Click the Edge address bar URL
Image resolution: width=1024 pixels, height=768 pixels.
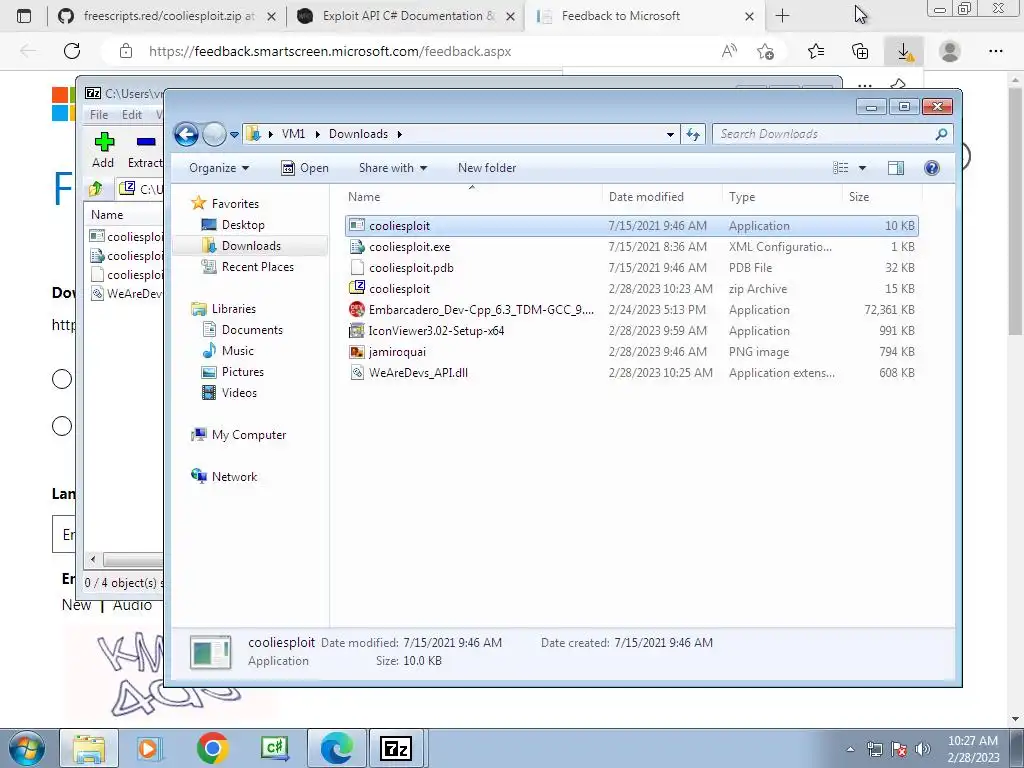[x=330, y=51]
